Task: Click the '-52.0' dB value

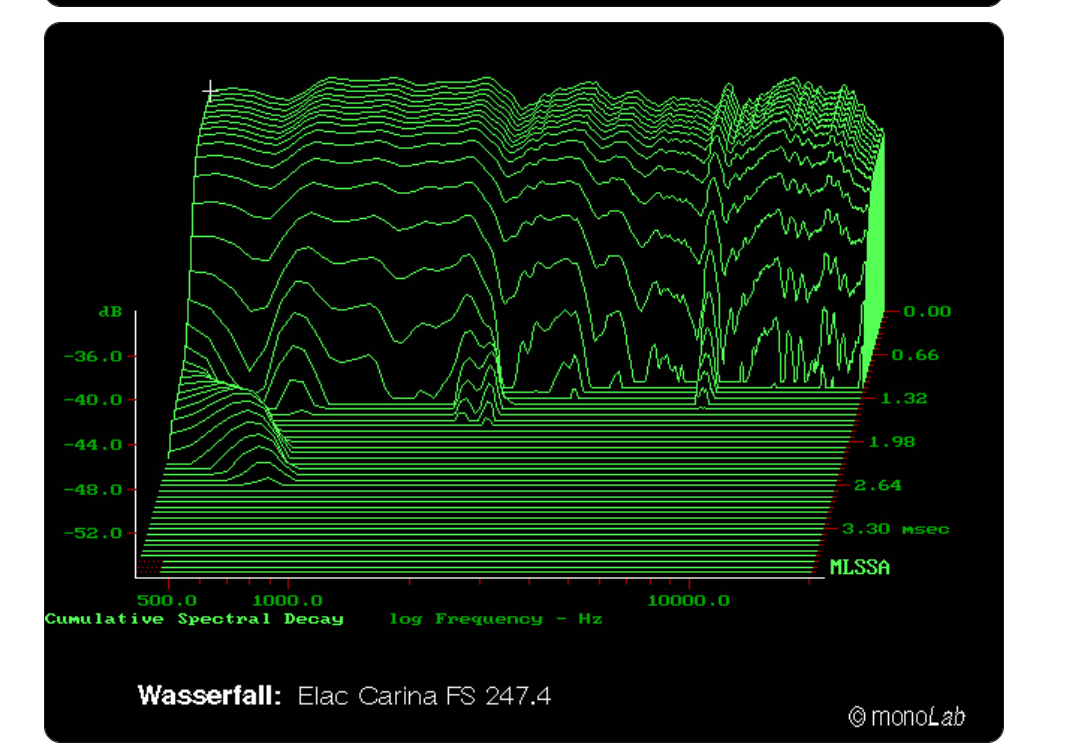Action: [93, 534]
